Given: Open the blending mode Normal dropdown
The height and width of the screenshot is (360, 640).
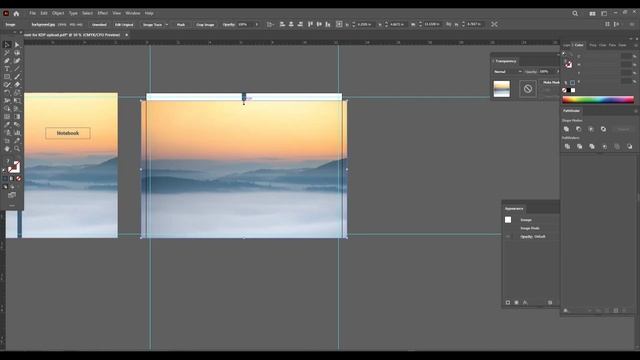Looking at the screenshot, I should click(508, 71).
